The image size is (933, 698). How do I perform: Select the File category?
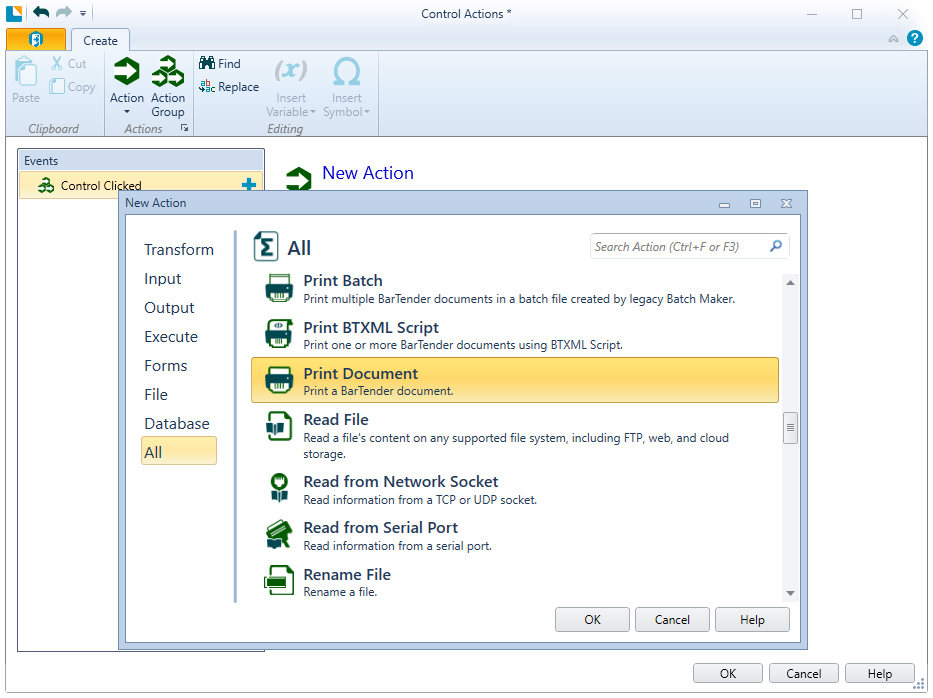[x=156, y=395]
